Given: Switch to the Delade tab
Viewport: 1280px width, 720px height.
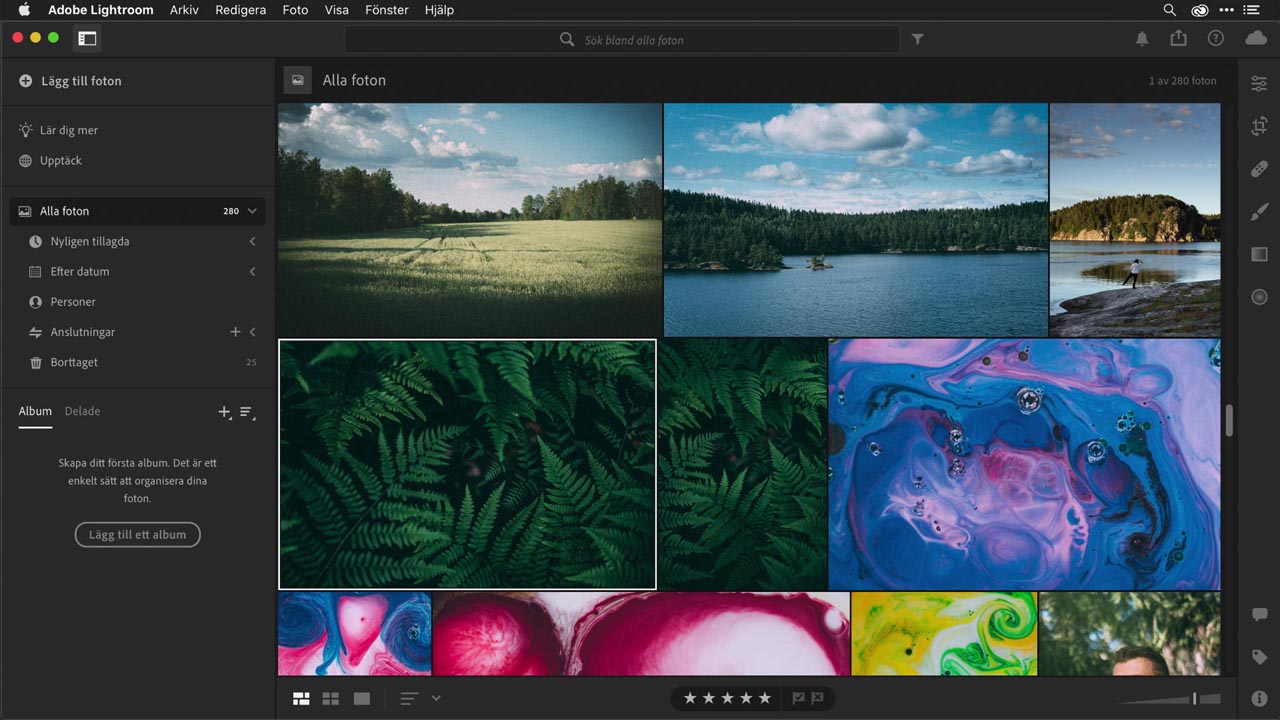Looking at the screenshot, I should (x=82, y=411).
